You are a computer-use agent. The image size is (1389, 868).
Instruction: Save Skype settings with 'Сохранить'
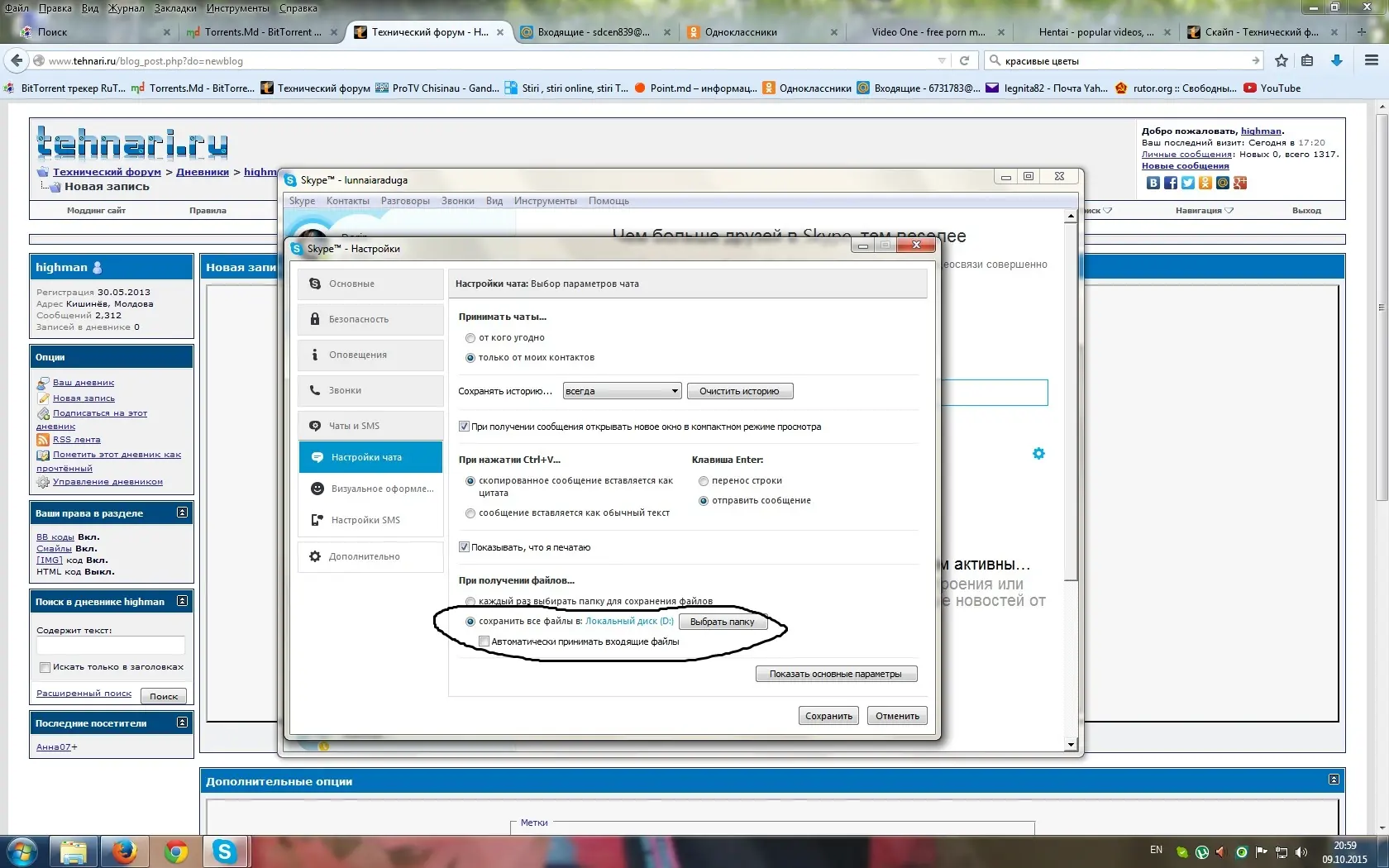[829, 716]
